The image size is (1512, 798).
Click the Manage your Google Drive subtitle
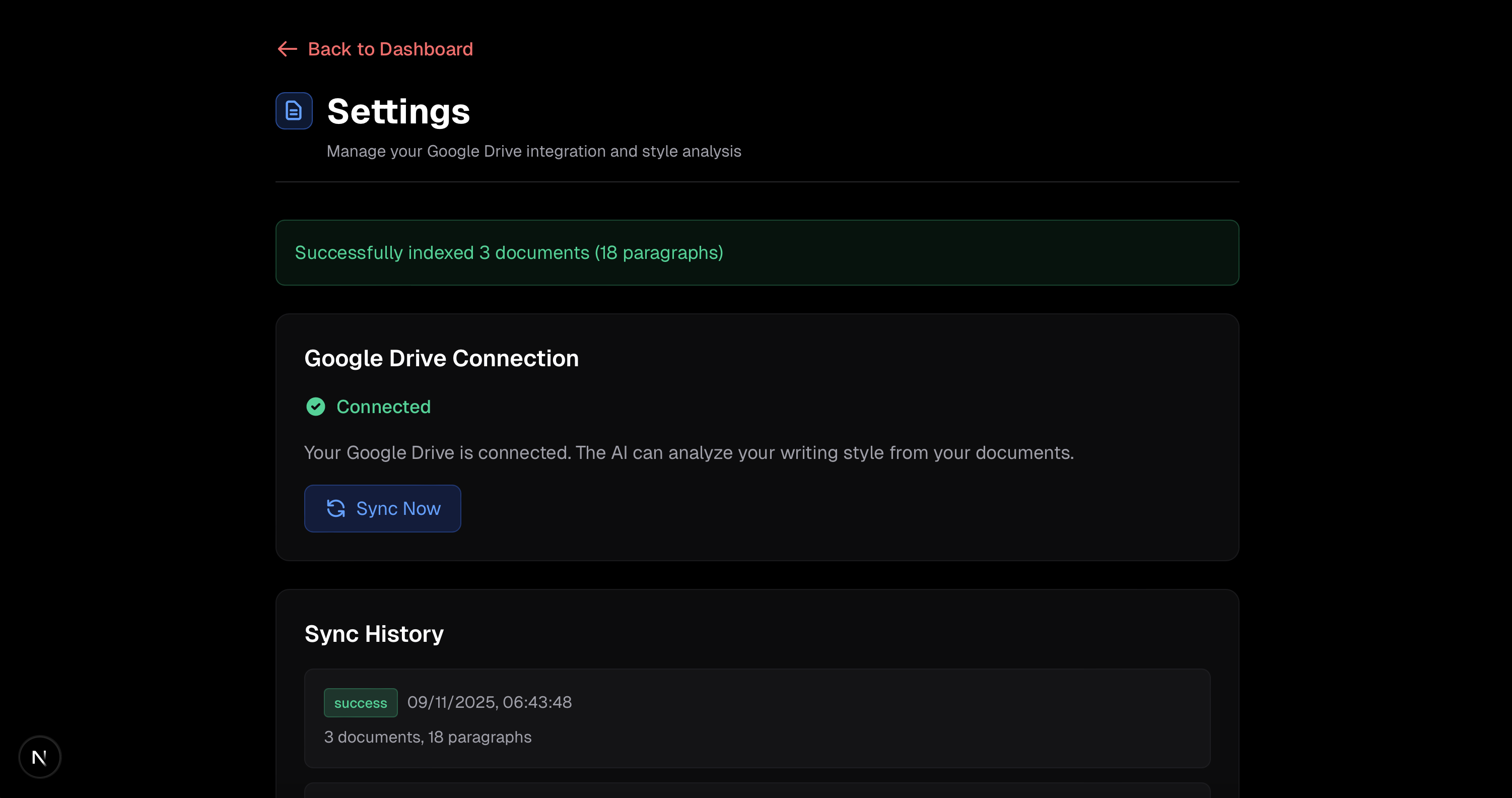(533, 151)
